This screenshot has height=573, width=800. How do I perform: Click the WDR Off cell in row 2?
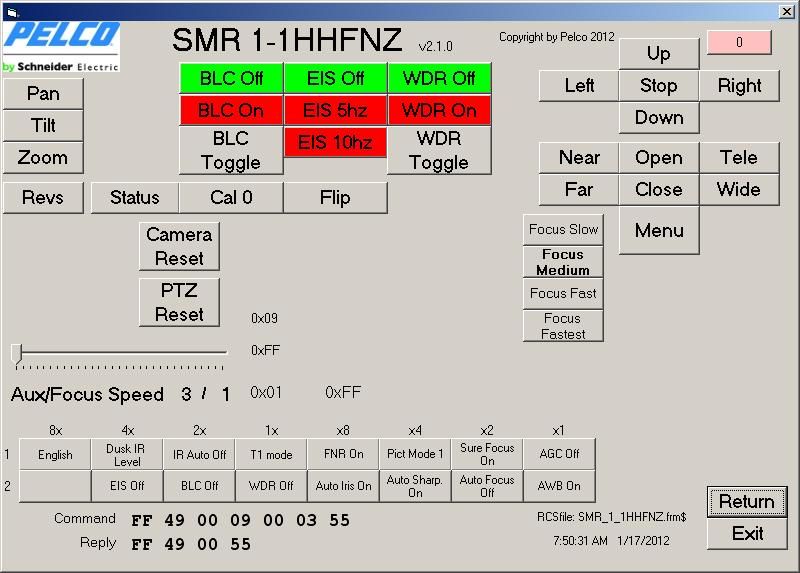pos(271,486)
